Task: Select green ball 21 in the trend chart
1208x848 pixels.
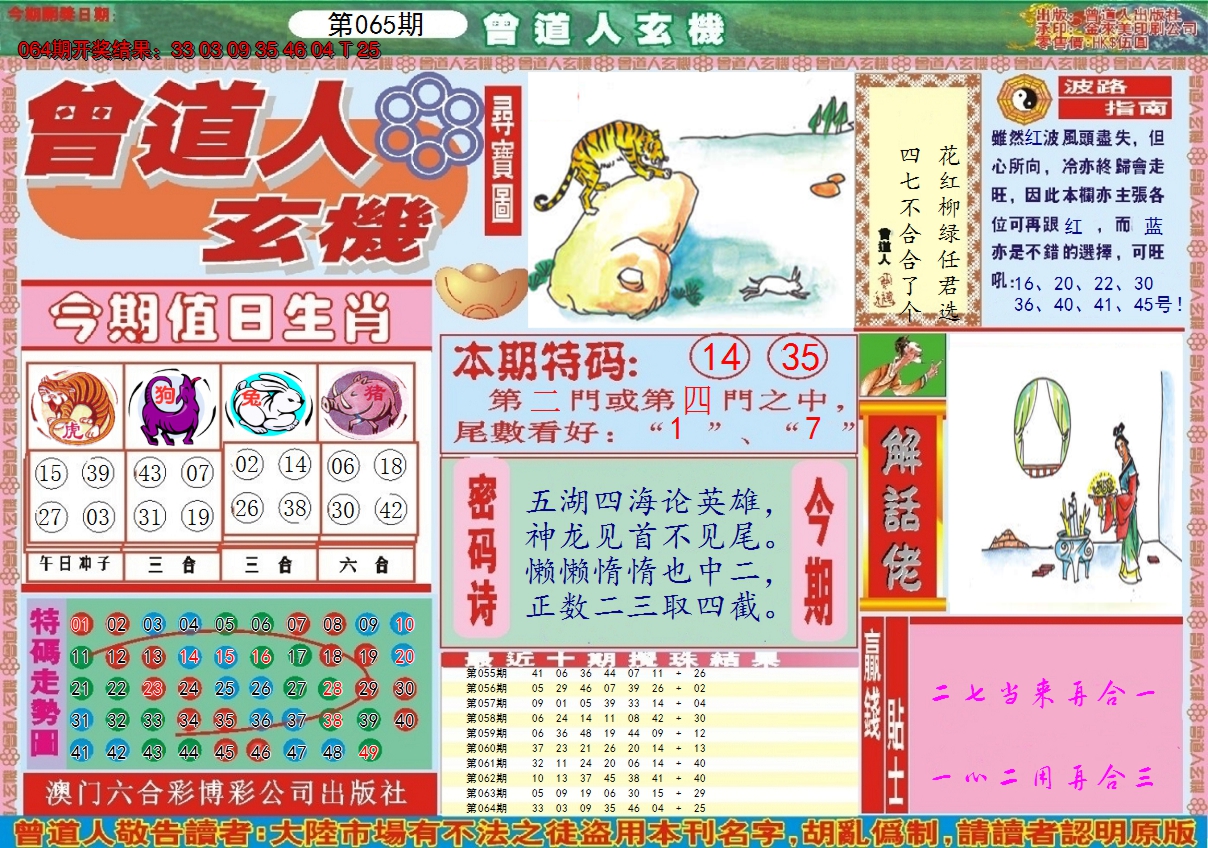Action: tap(81, 689)
